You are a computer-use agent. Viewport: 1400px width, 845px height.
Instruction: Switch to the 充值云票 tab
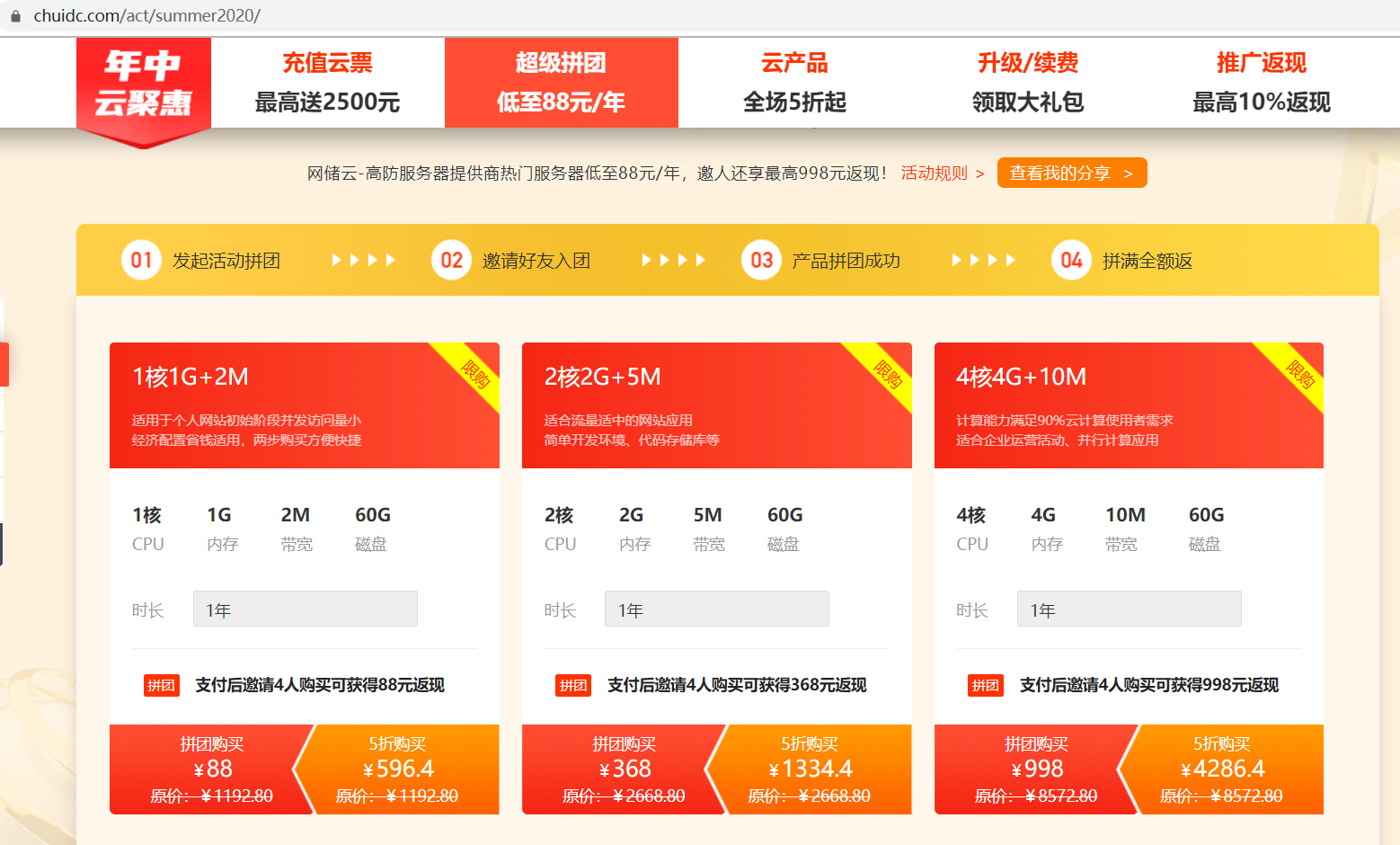click(327, 83)
